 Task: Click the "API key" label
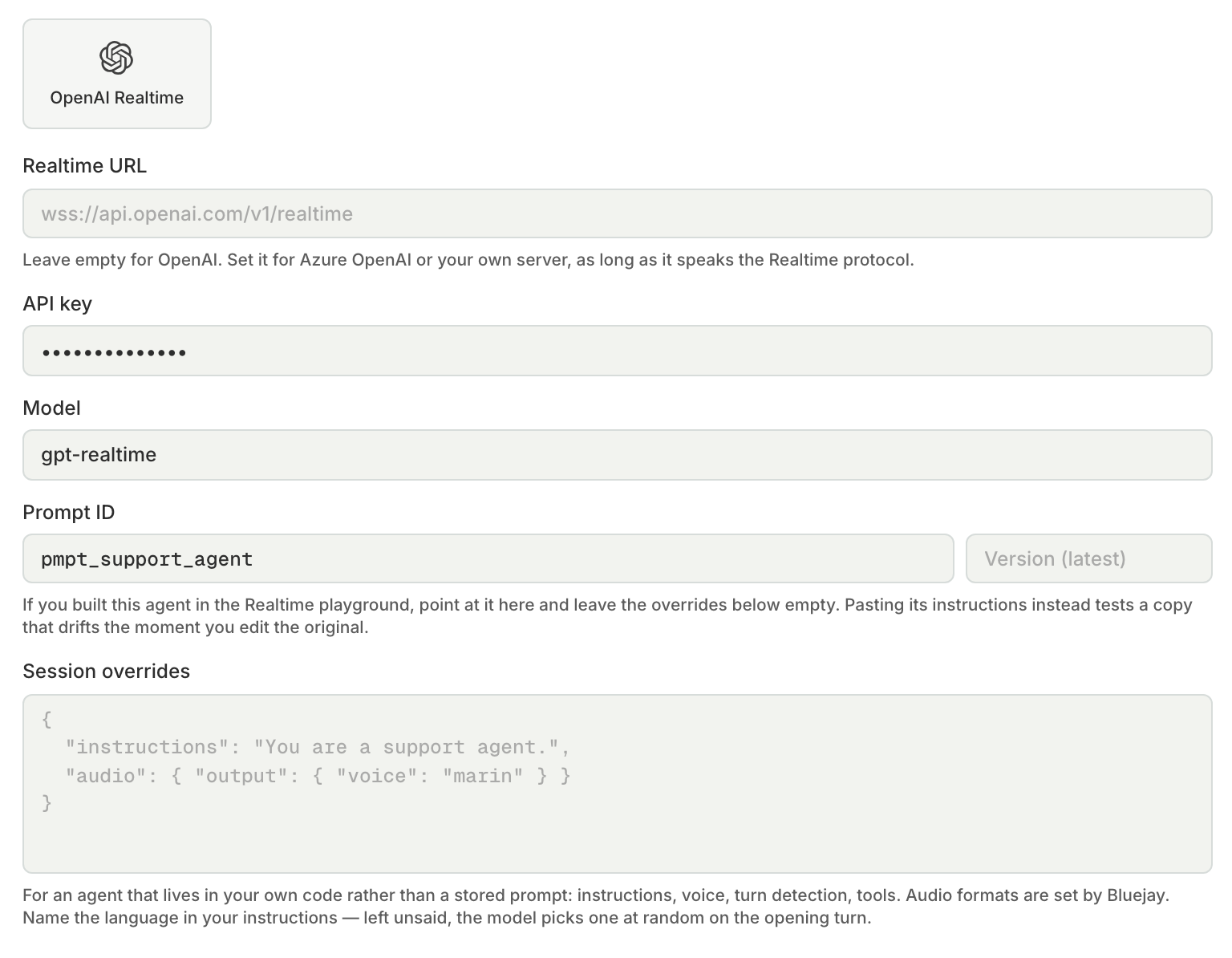[x=58, y=304]
